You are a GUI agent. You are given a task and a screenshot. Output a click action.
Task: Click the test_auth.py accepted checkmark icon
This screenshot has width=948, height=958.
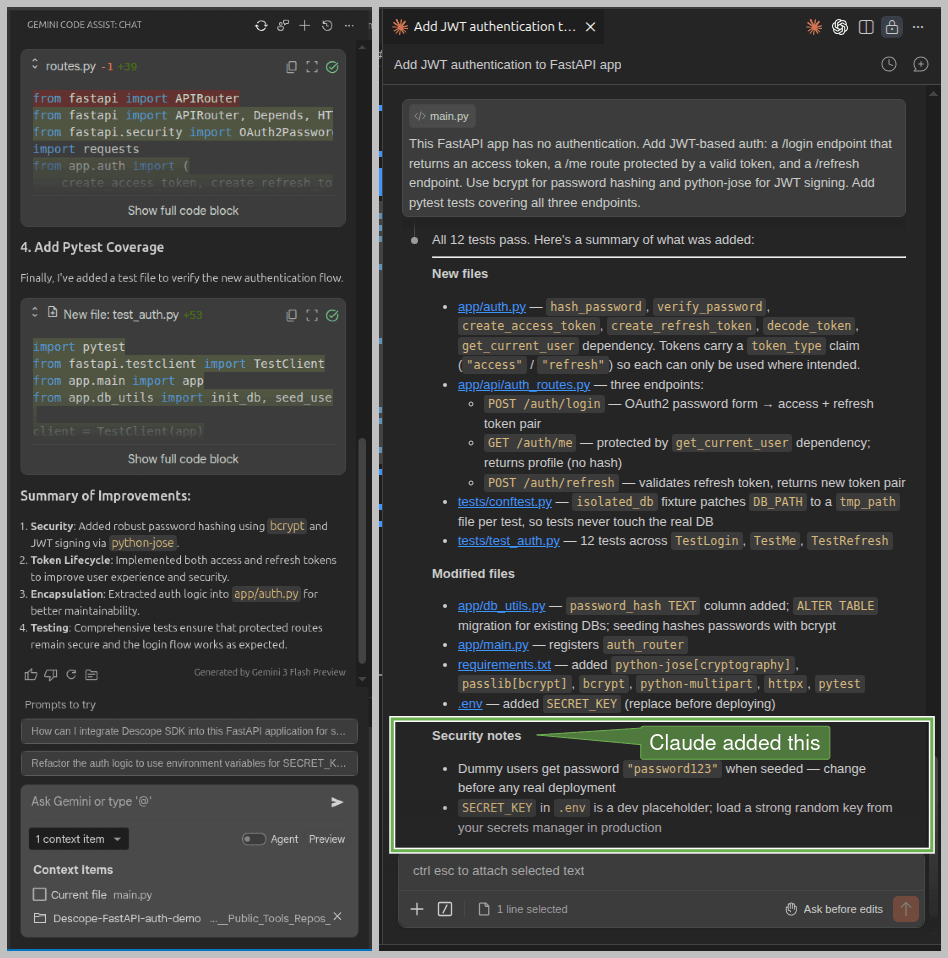pyautogui.click(x=332, y=315)
